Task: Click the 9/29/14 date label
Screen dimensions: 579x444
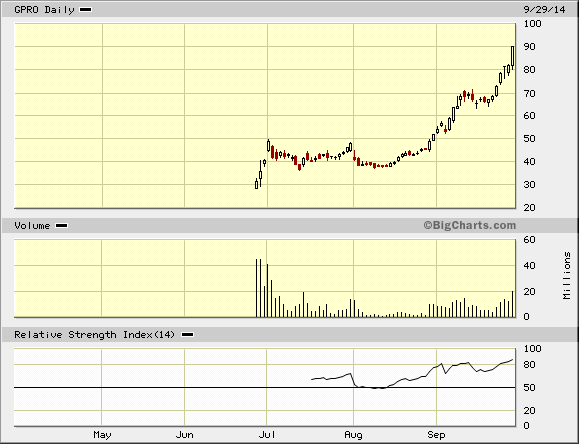Action: [544, 10]
